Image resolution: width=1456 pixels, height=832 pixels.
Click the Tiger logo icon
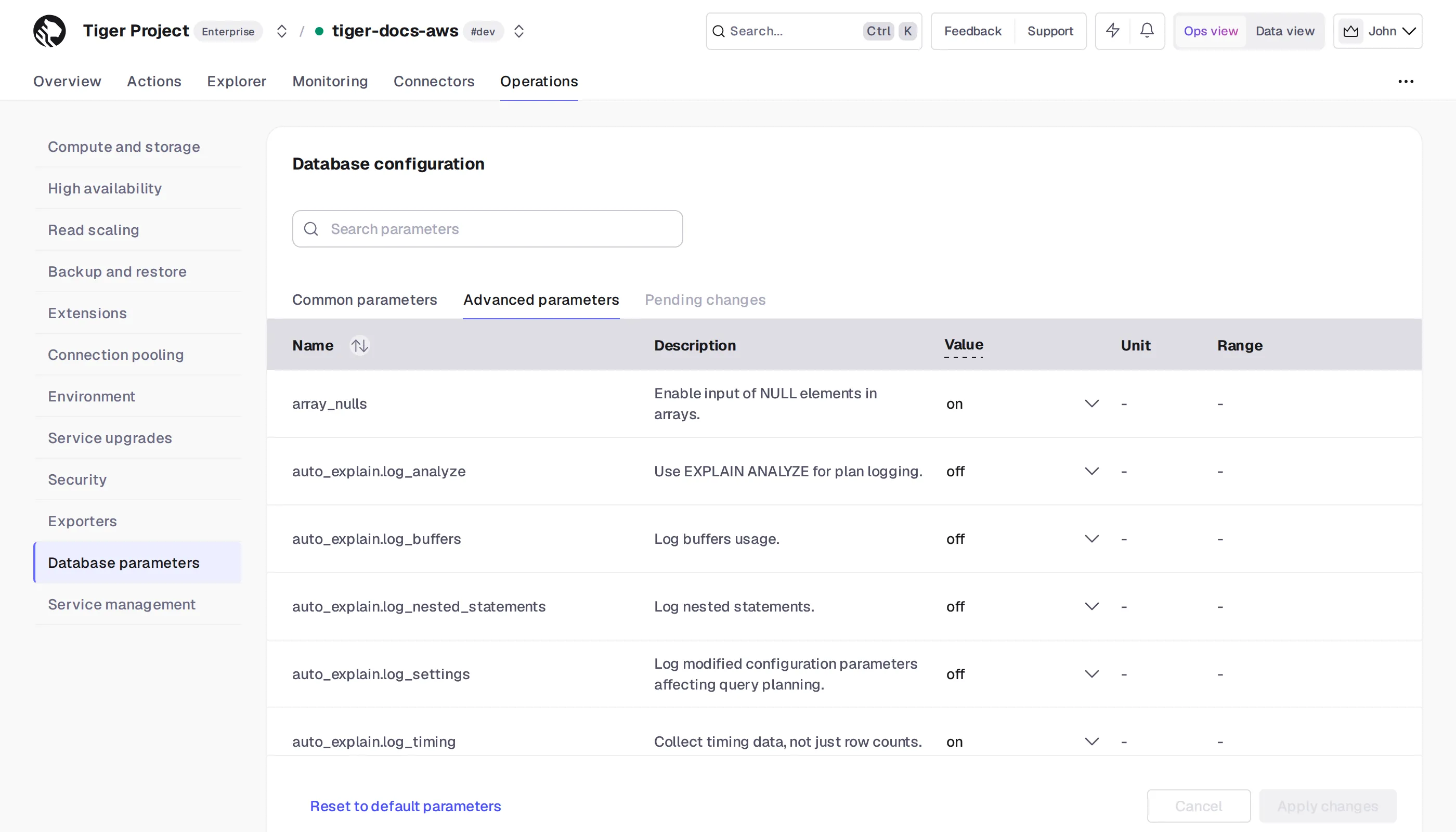49,31
